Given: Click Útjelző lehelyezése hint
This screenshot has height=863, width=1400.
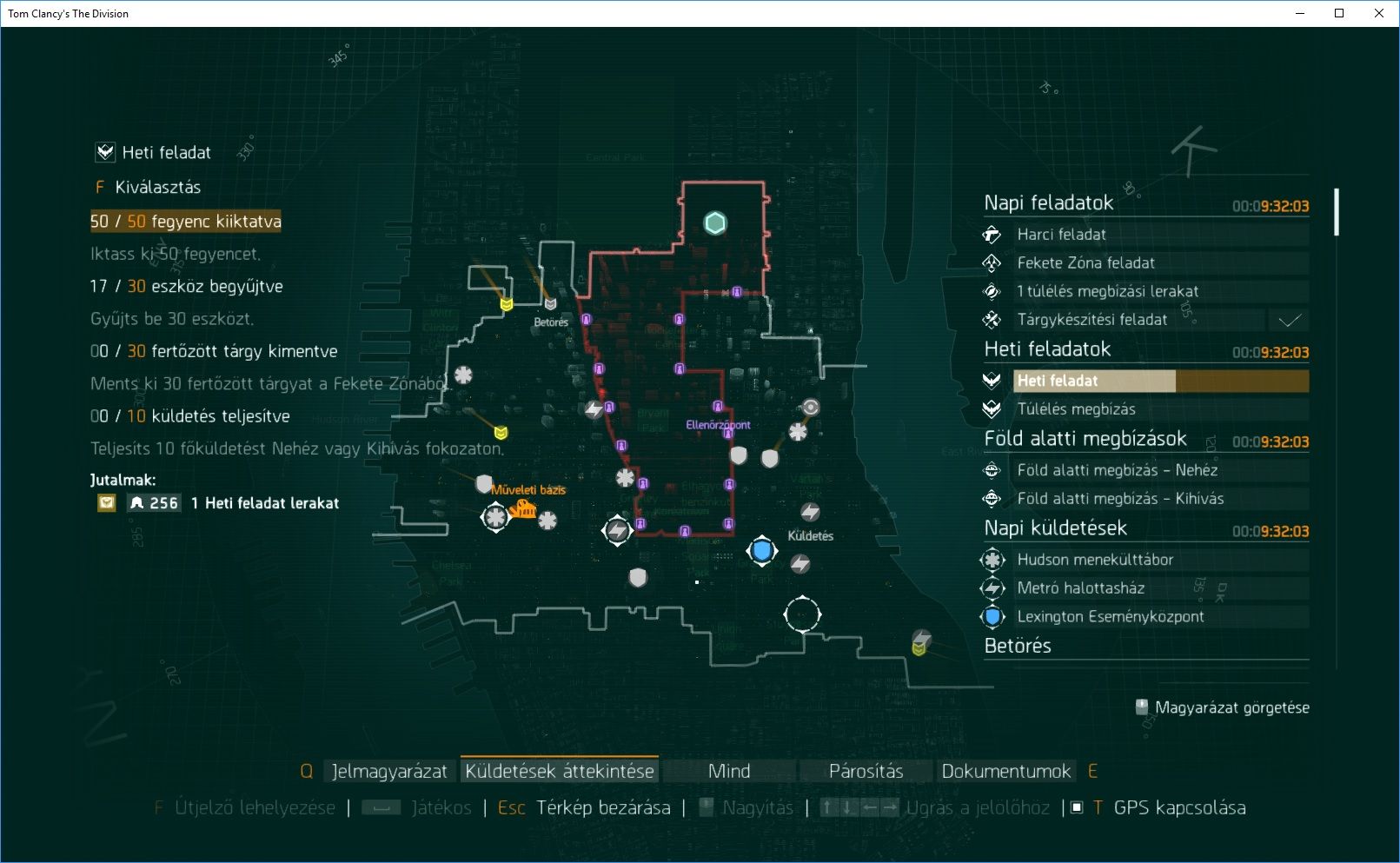Looking at the screenshot, I should pyautogui.click(x=244, y=808).
